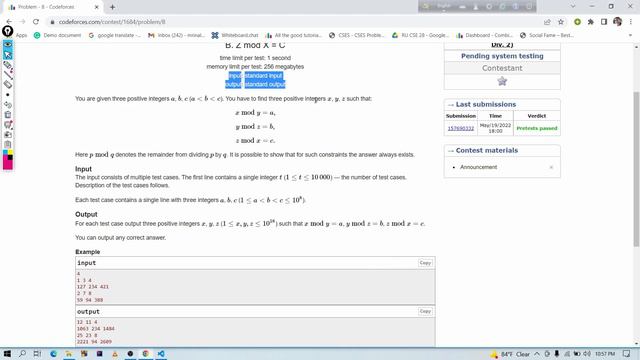Click the clipboard icon in annotation toolbar

click(8, 144)
